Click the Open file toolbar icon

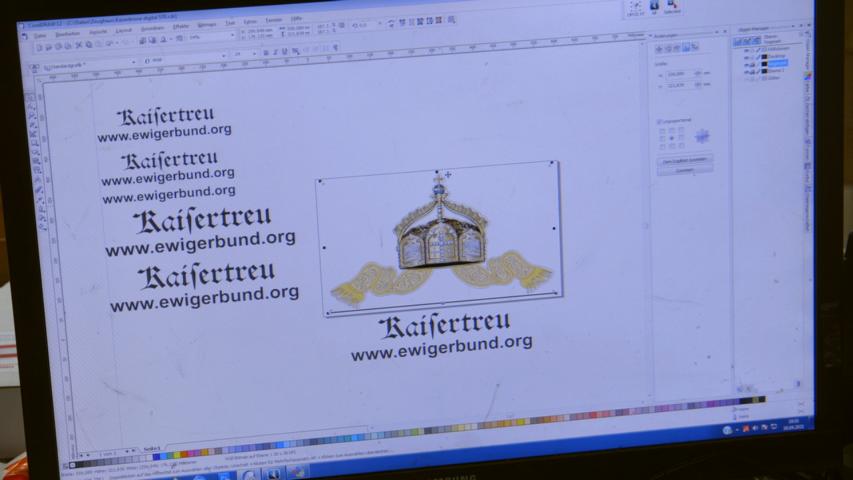[48, 47]
